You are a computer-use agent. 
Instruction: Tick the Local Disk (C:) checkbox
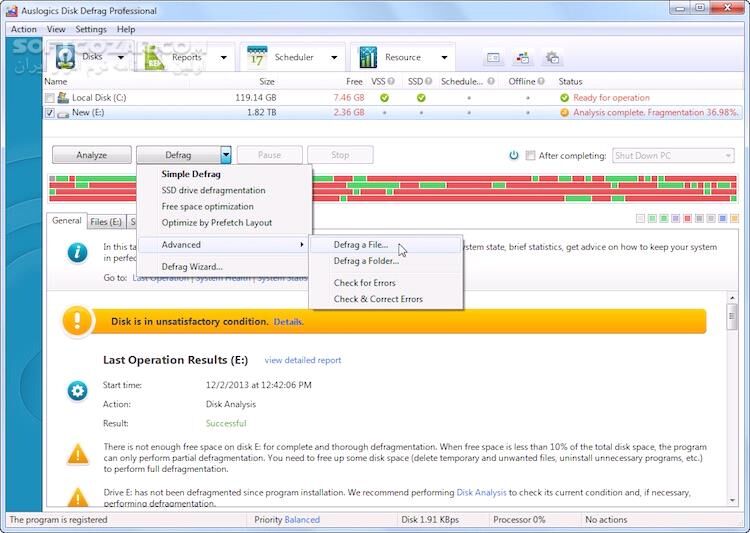coord(49,98)
